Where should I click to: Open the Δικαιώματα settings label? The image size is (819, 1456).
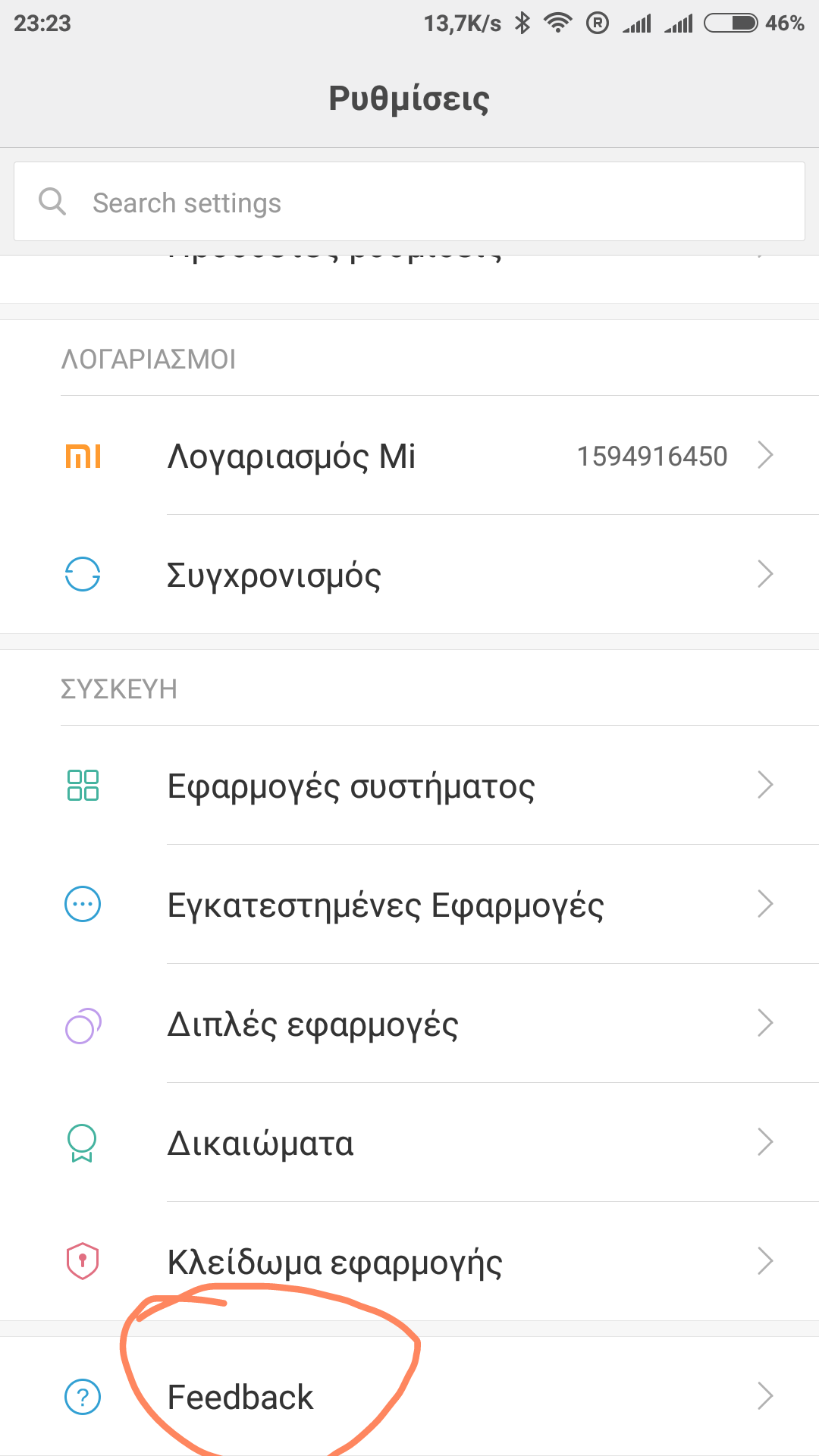(x=260, y=1144)
